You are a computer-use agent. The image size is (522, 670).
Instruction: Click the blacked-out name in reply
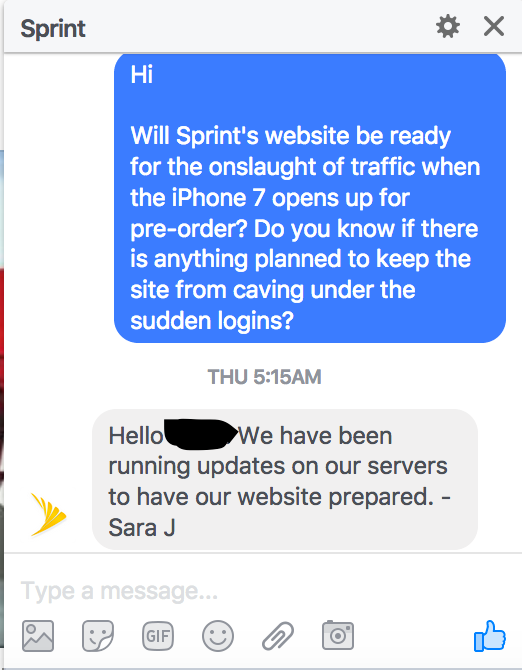(x=201, y=435)
